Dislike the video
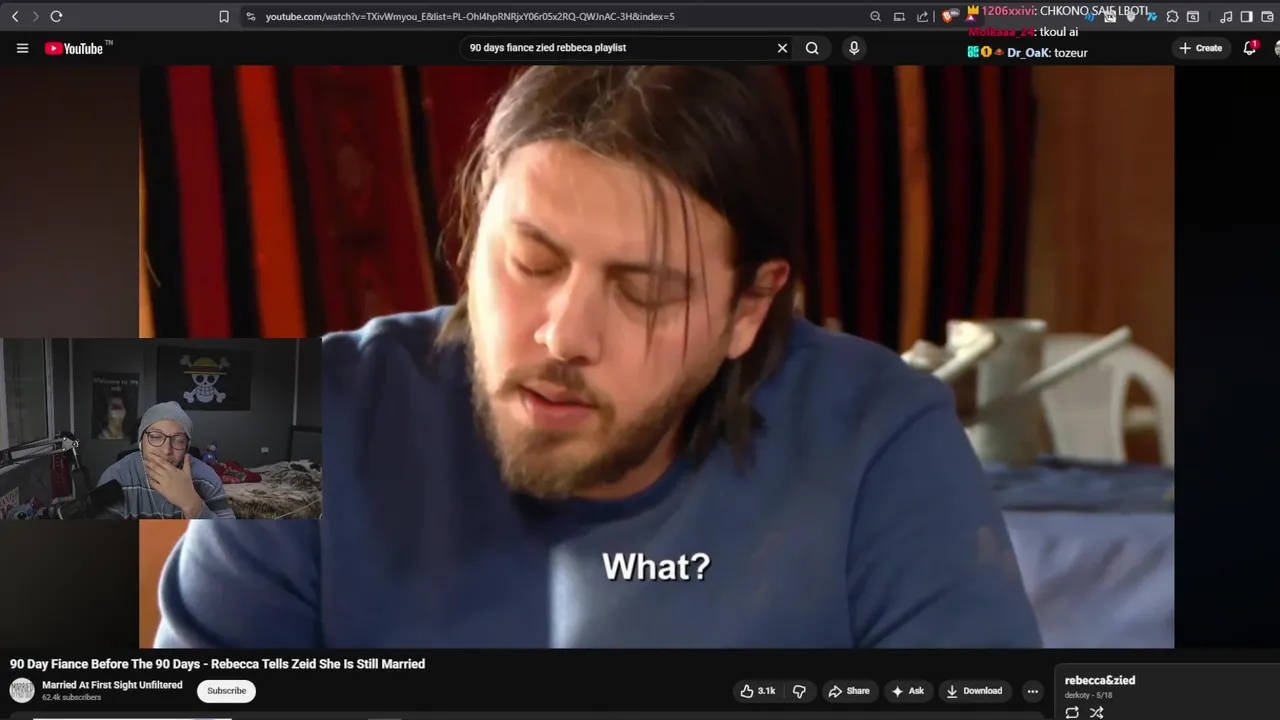 tap(799, 691)
